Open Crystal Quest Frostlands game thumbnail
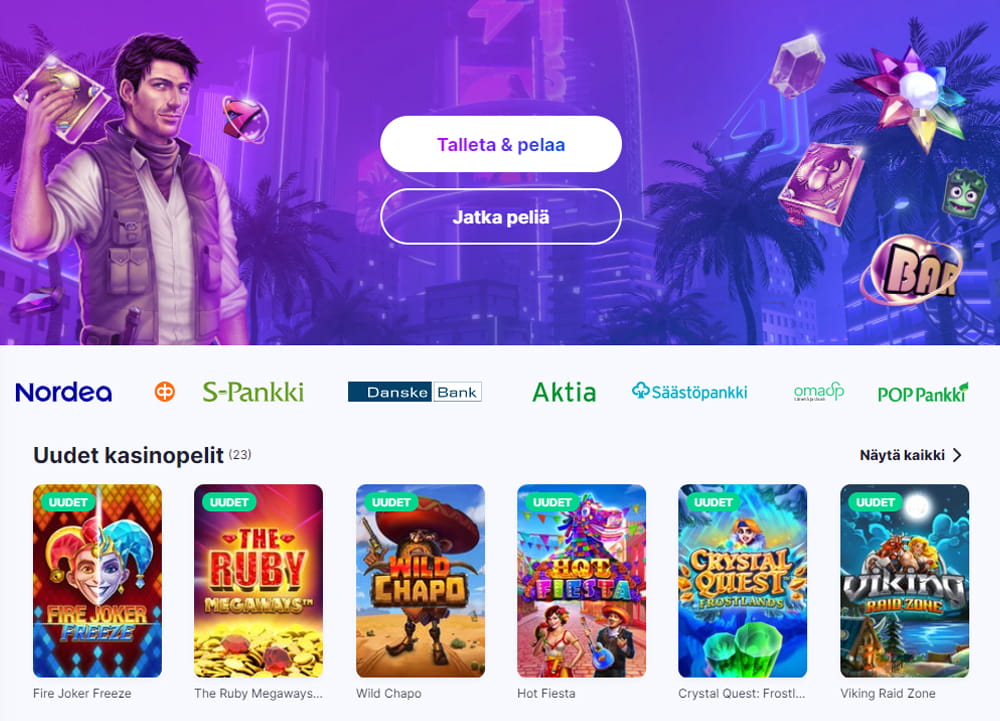The image size is (1000, 721). click(x=742, y=581)
